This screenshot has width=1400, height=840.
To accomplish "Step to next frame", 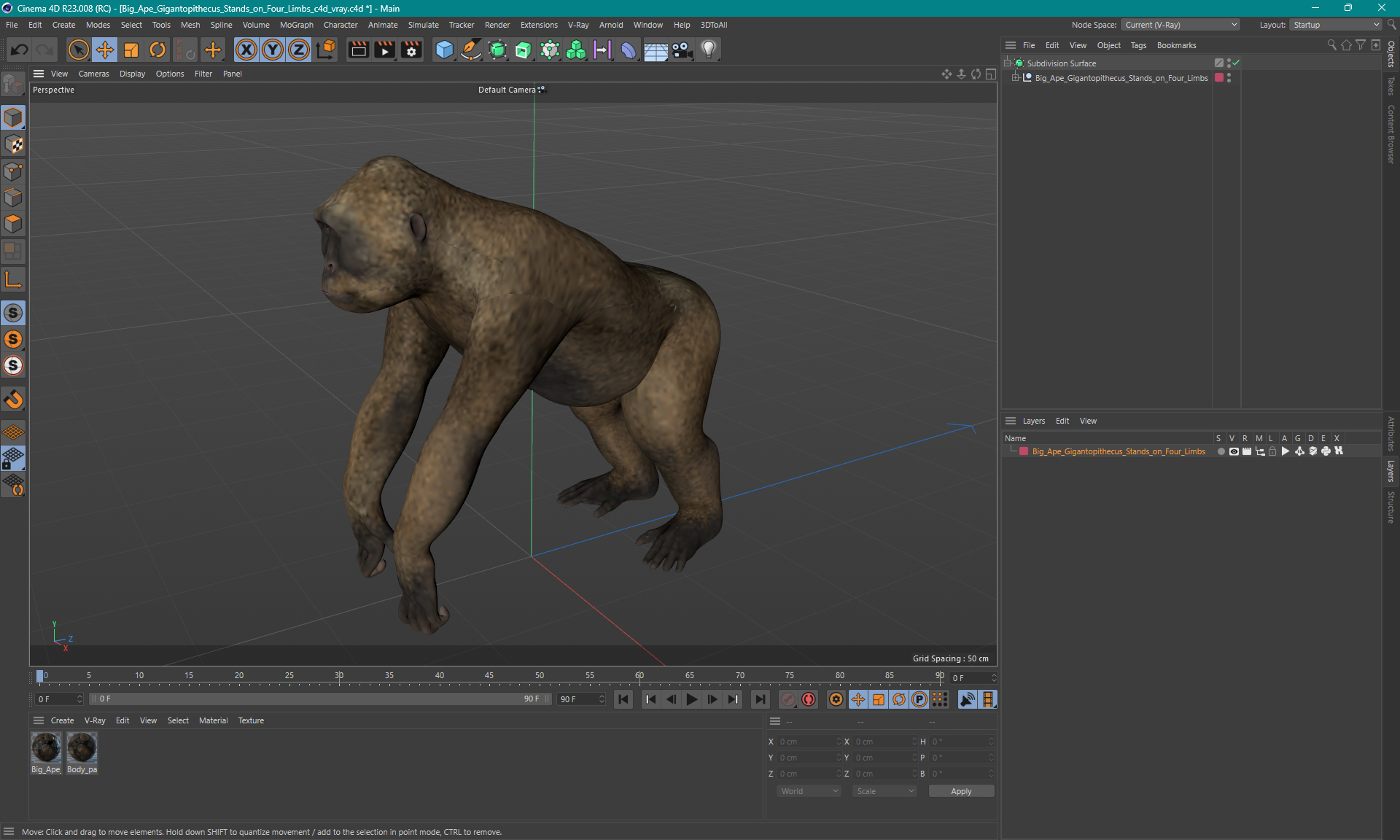I will pos(712,699).
